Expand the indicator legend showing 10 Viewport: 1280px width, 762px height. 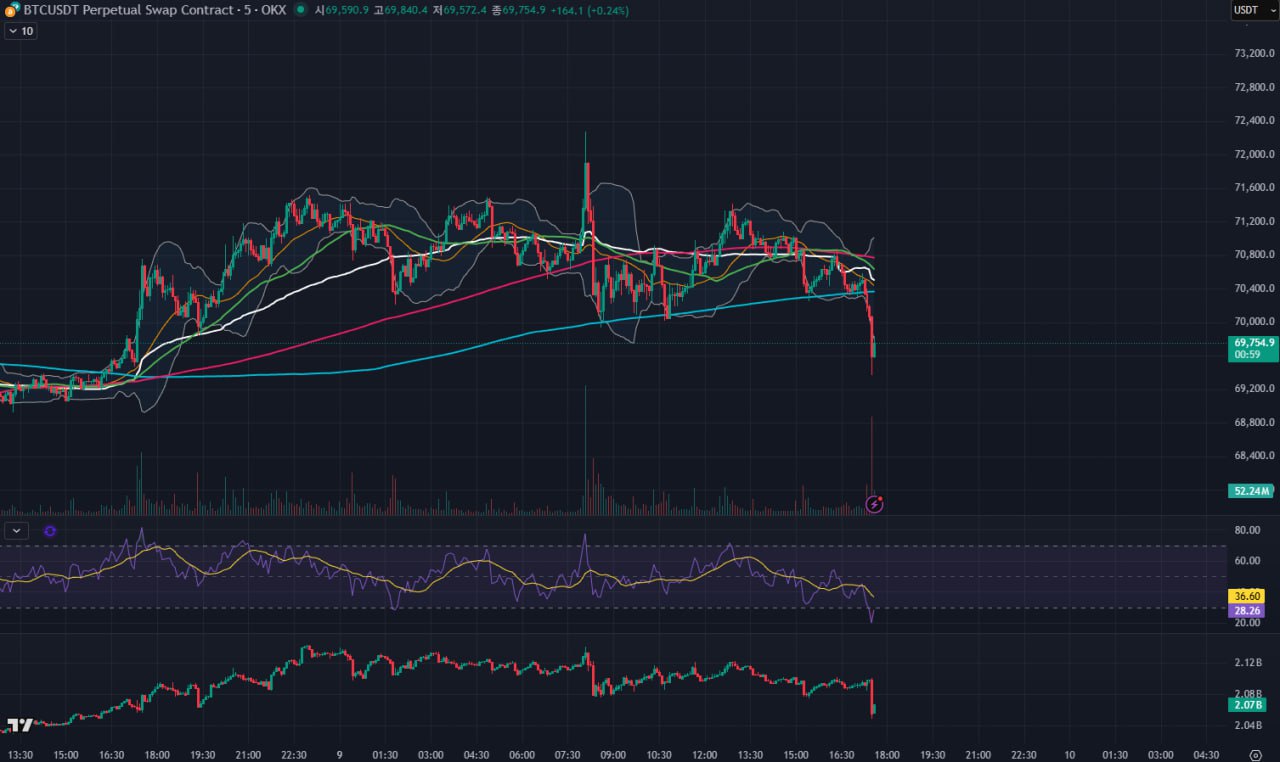point(20,31)
